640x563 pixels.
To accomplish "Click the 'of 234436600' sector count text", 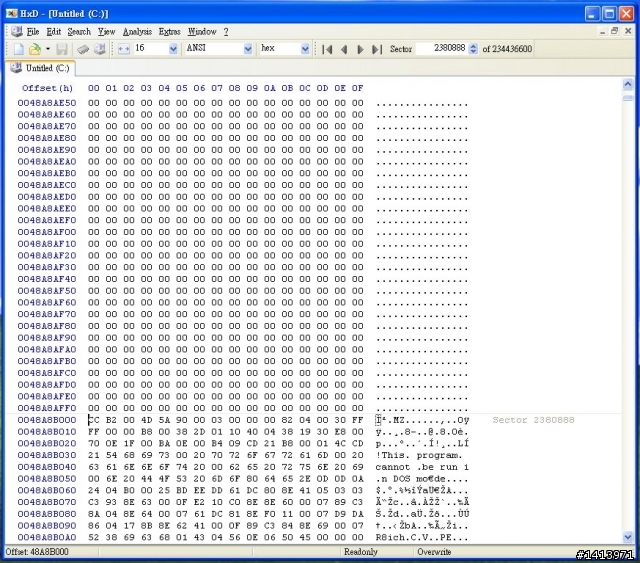I will pyautogui.click(x=507, y=49).
